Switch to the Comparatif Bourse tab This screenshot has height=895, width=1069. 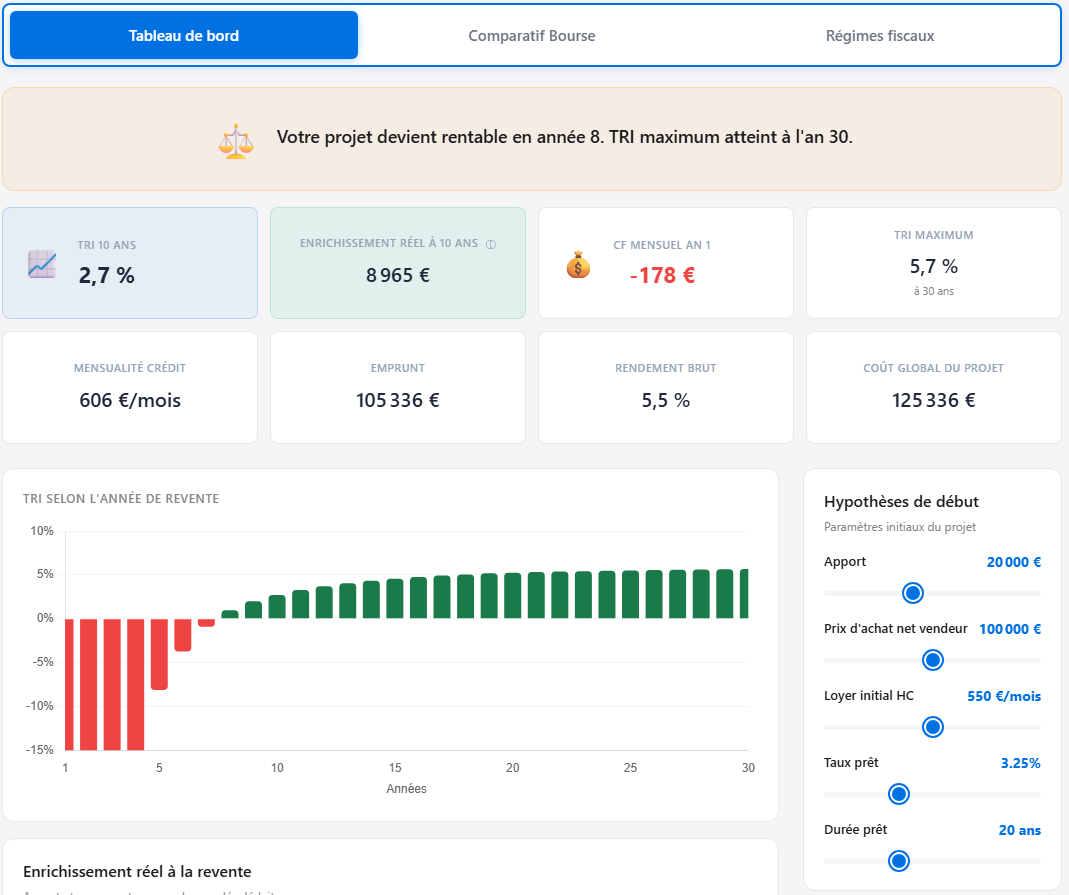click(531, 35)
